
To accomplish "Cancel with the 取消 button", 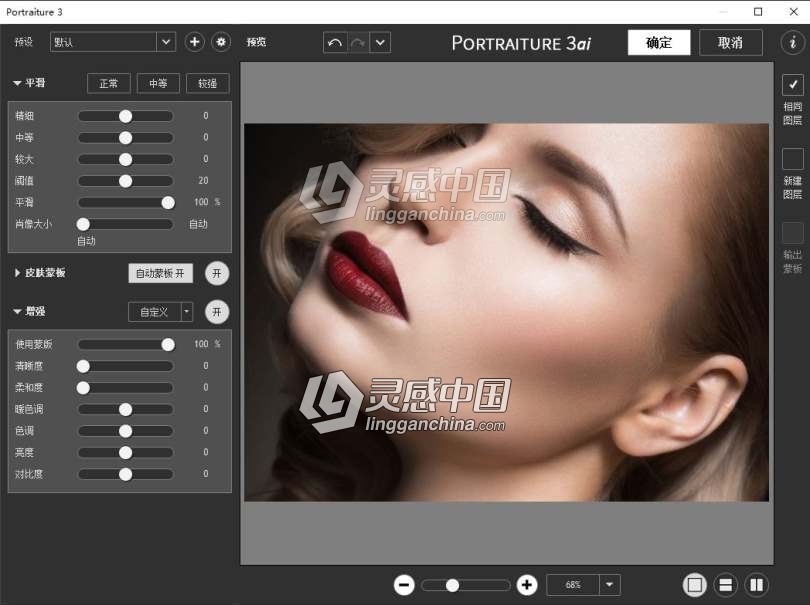I will (730, 42).
